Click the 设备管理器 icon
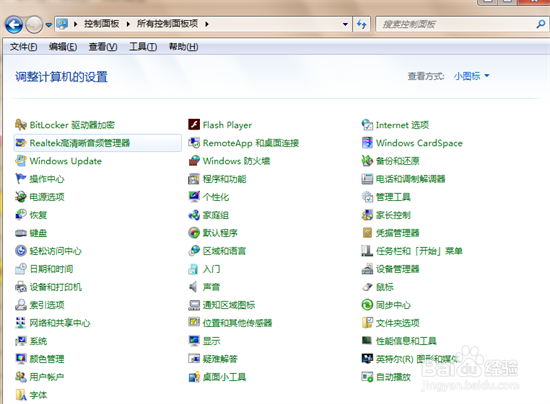This screenshot has width=550, height=404. click(x=367, y=269)
